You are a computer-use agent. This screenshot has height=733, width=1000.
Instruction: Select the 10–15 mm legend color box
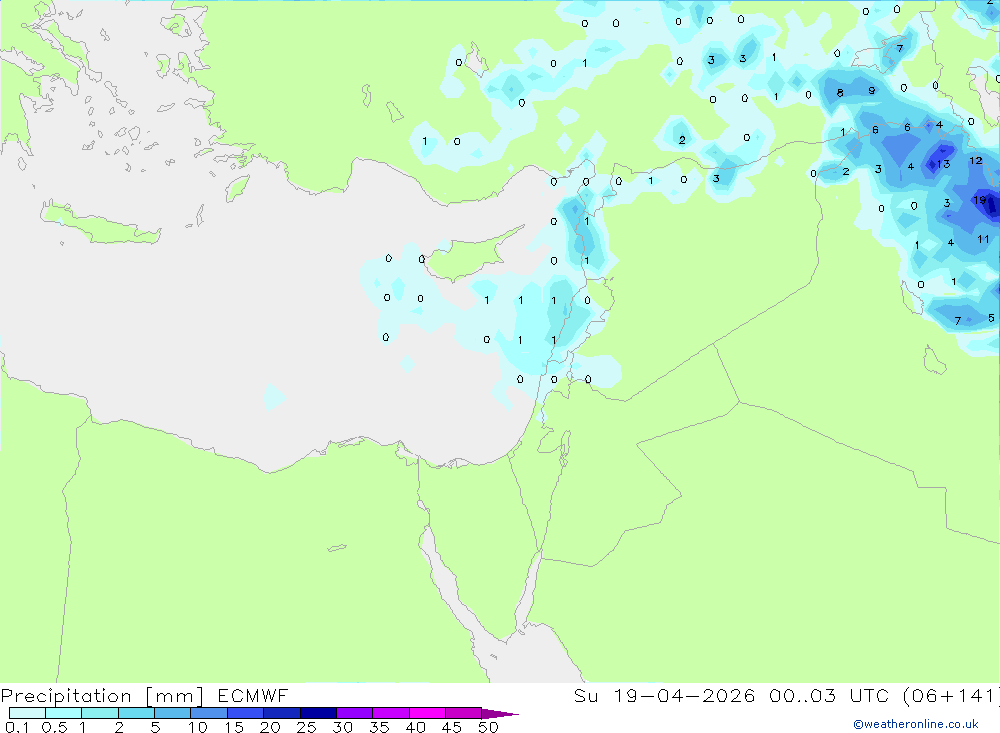[209, 713]
